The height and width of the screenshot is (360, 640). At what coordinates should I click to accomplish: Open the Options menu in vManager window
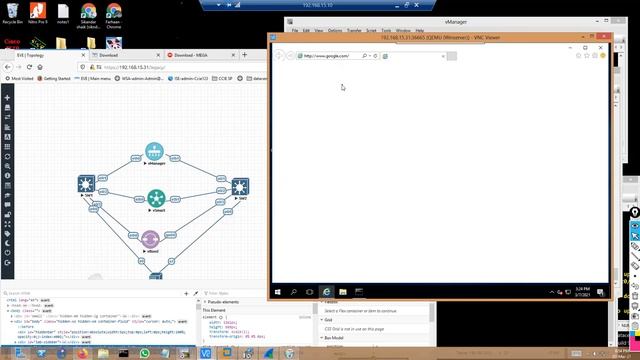click(x=335, y=31)
